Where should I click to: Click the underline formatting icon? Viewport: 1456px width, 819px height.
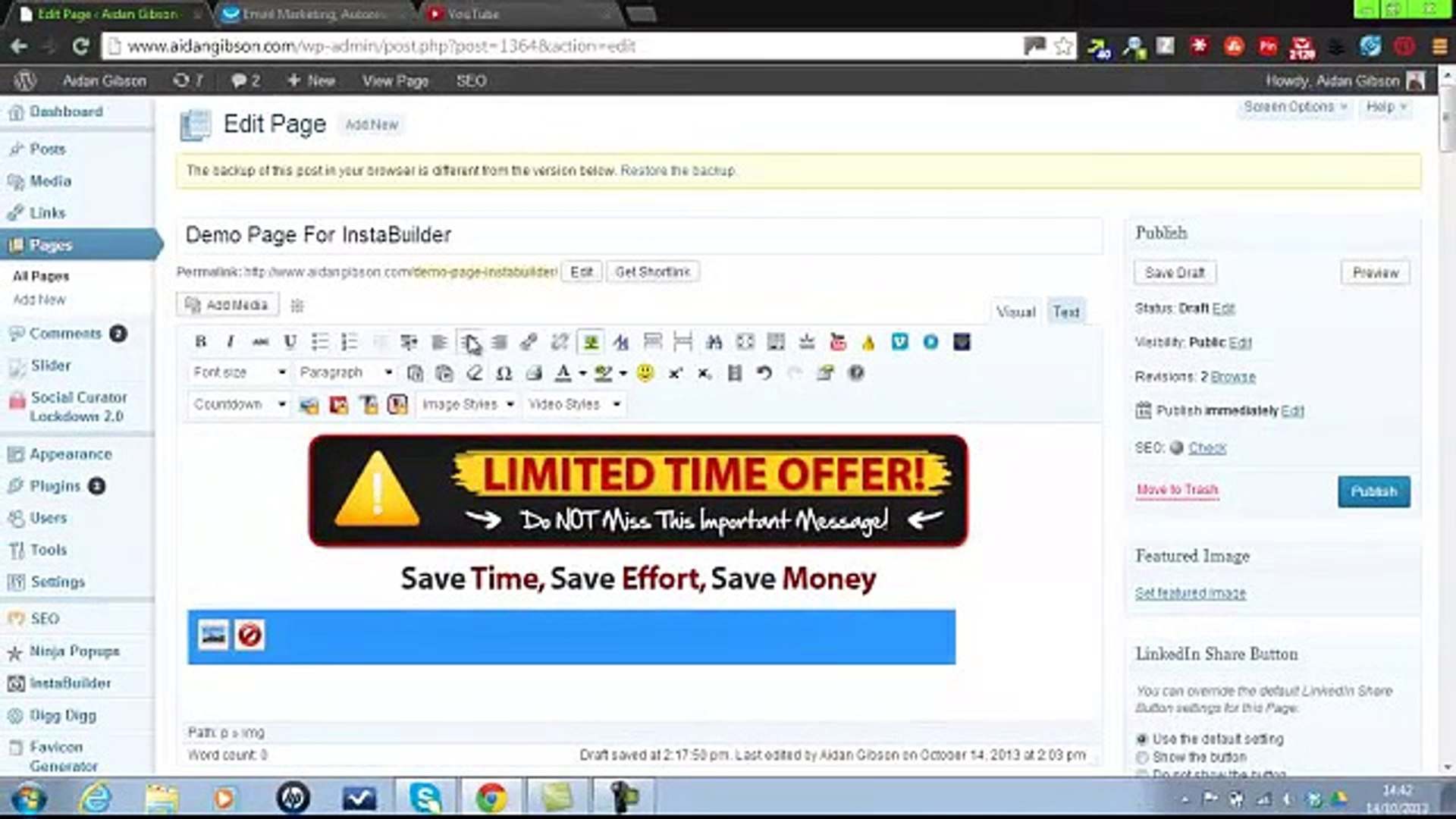pos(290,342)
